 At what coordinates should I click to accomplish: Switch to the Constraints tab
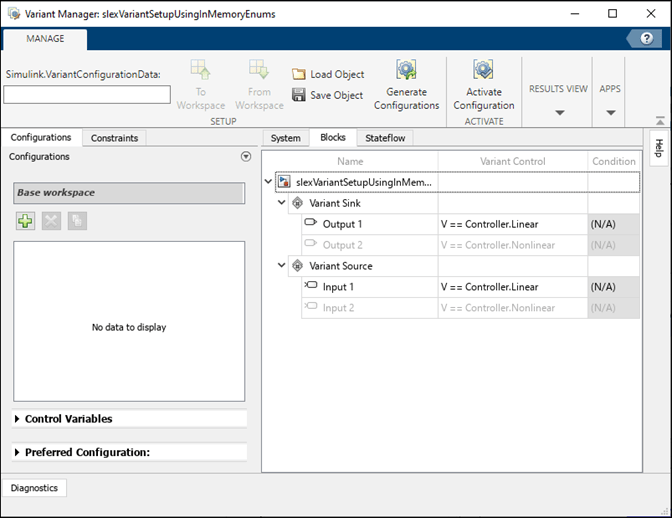tap(114, 138)
